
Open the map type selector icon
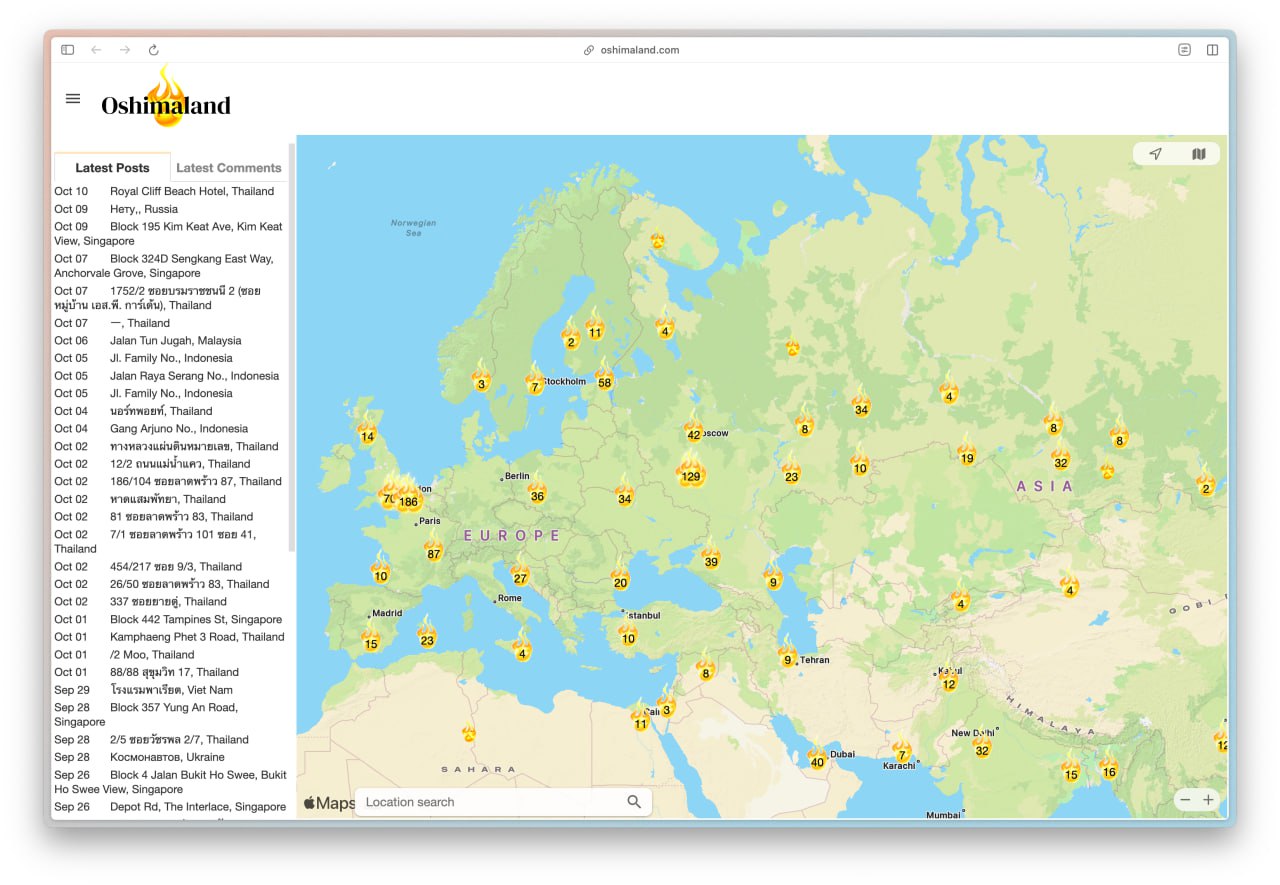[x=1199, y=154]
